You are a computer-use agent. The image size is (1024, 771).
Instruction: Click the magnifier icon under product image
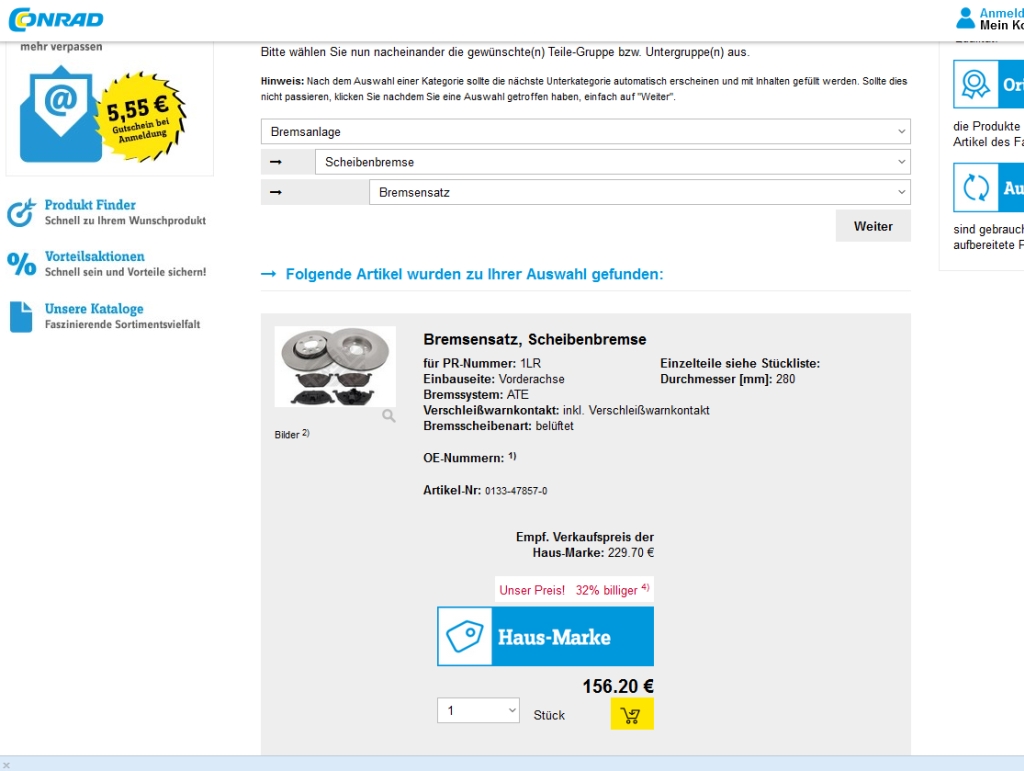click(x=389, y=416)
